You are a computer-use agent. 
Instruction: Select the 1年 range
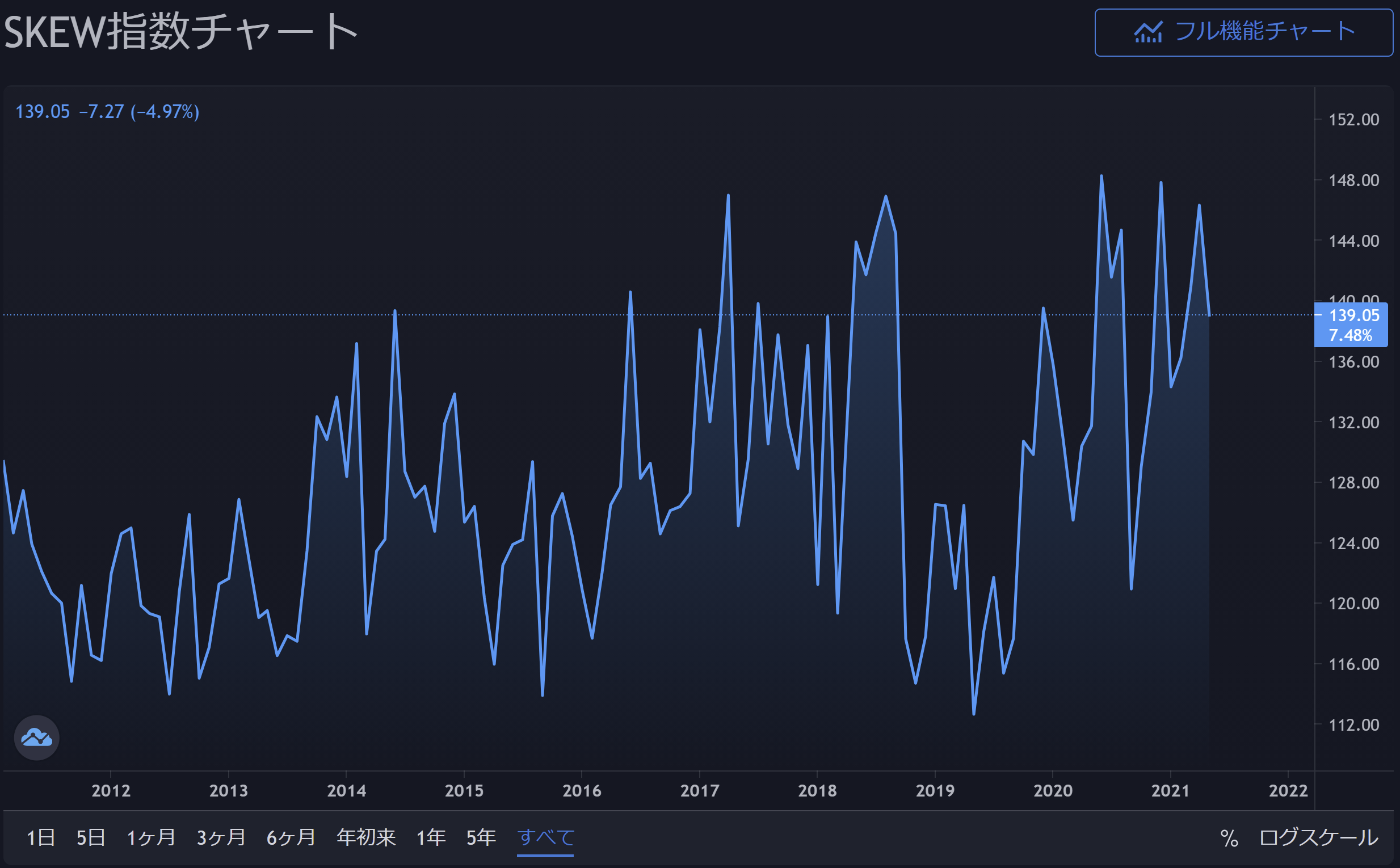point(431,837)
